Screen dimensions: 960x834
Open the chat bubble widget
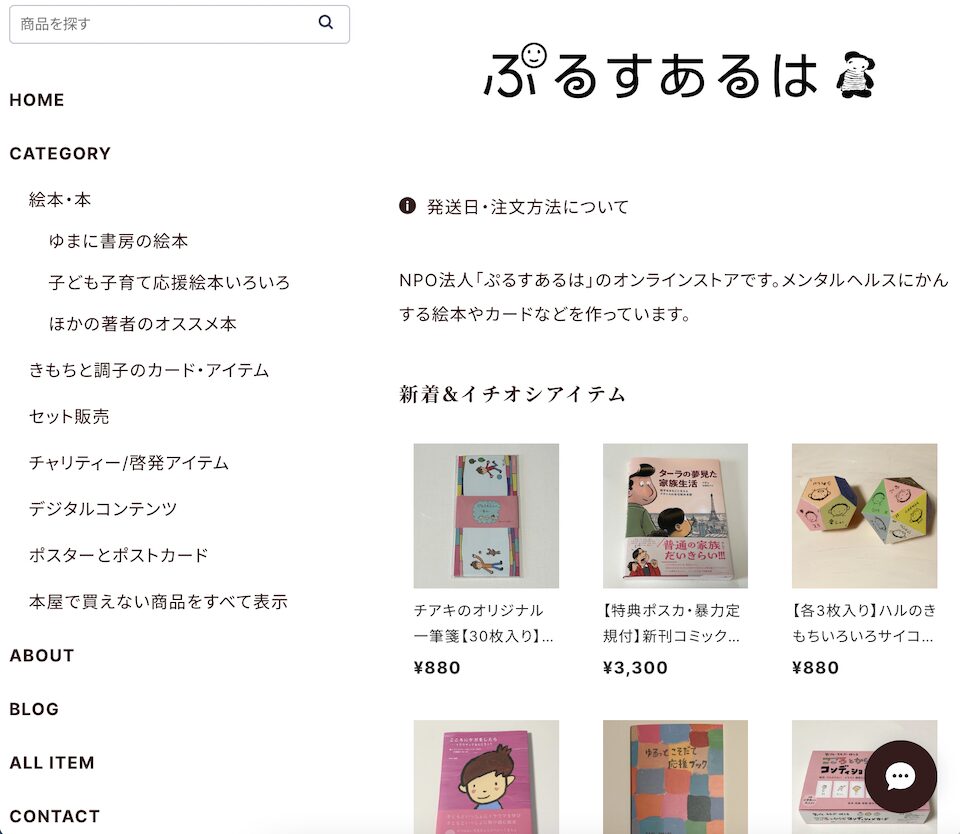[x=900, y=776]
